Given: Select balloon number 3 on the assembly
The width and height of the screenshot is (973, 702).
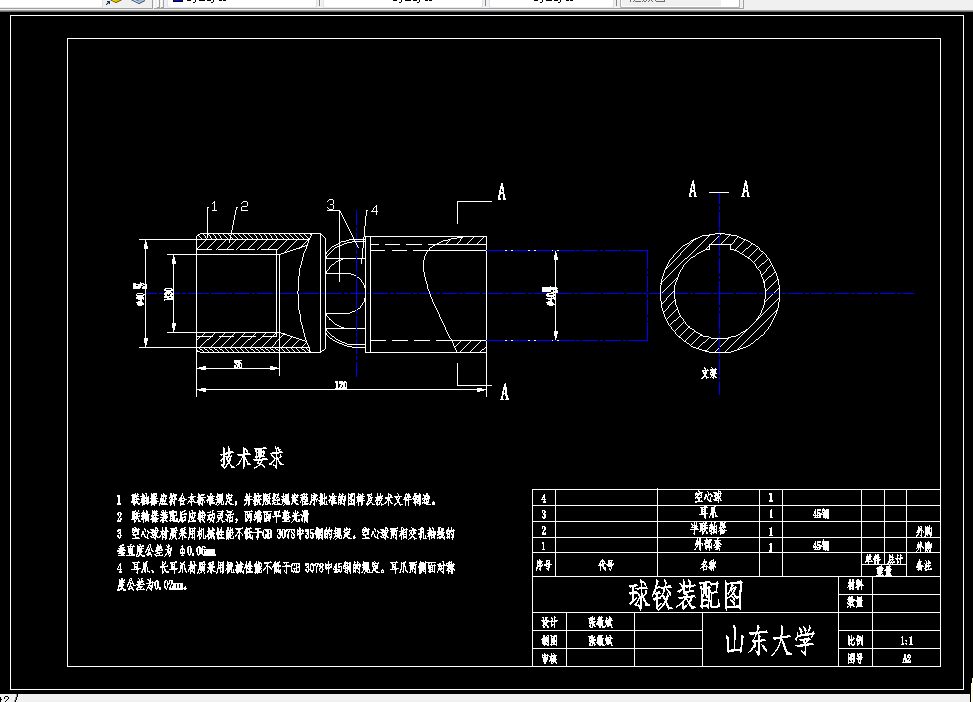Looking at the screenshot, I should [x=331, y=205].
